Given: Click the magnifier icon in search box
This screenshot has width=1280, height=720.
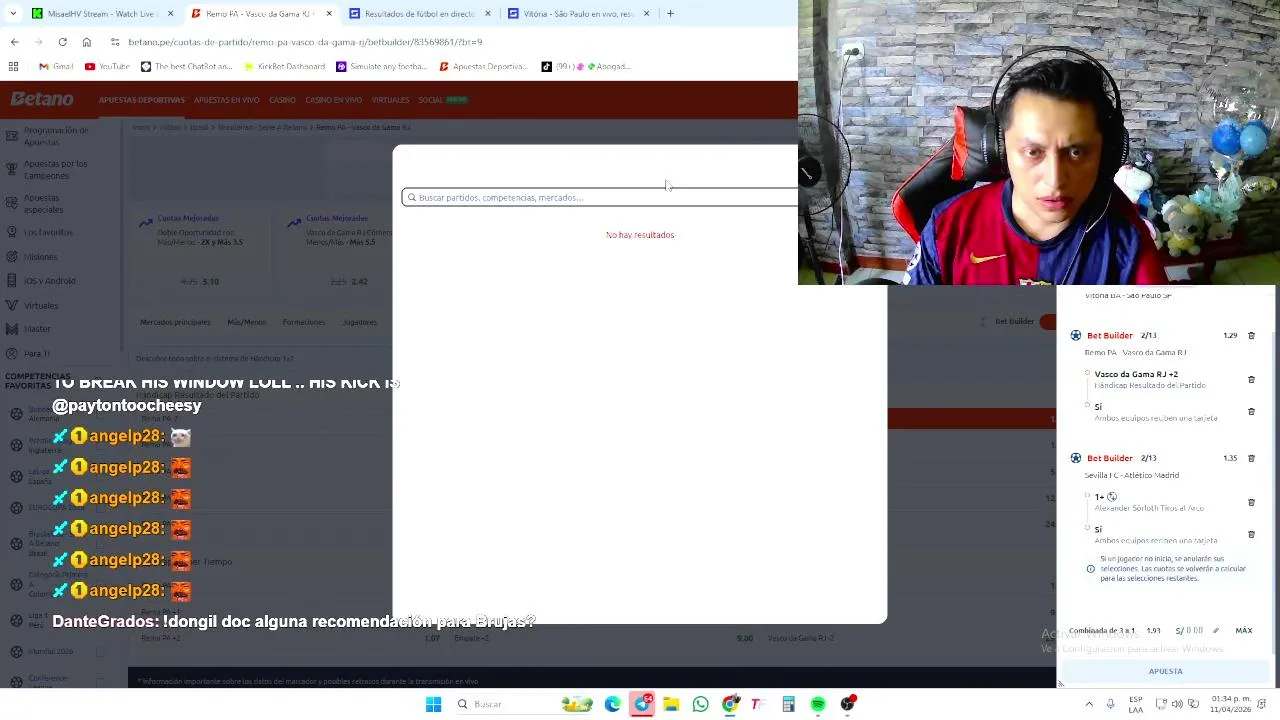Looking at the screenshot, I should coord(411,198).
